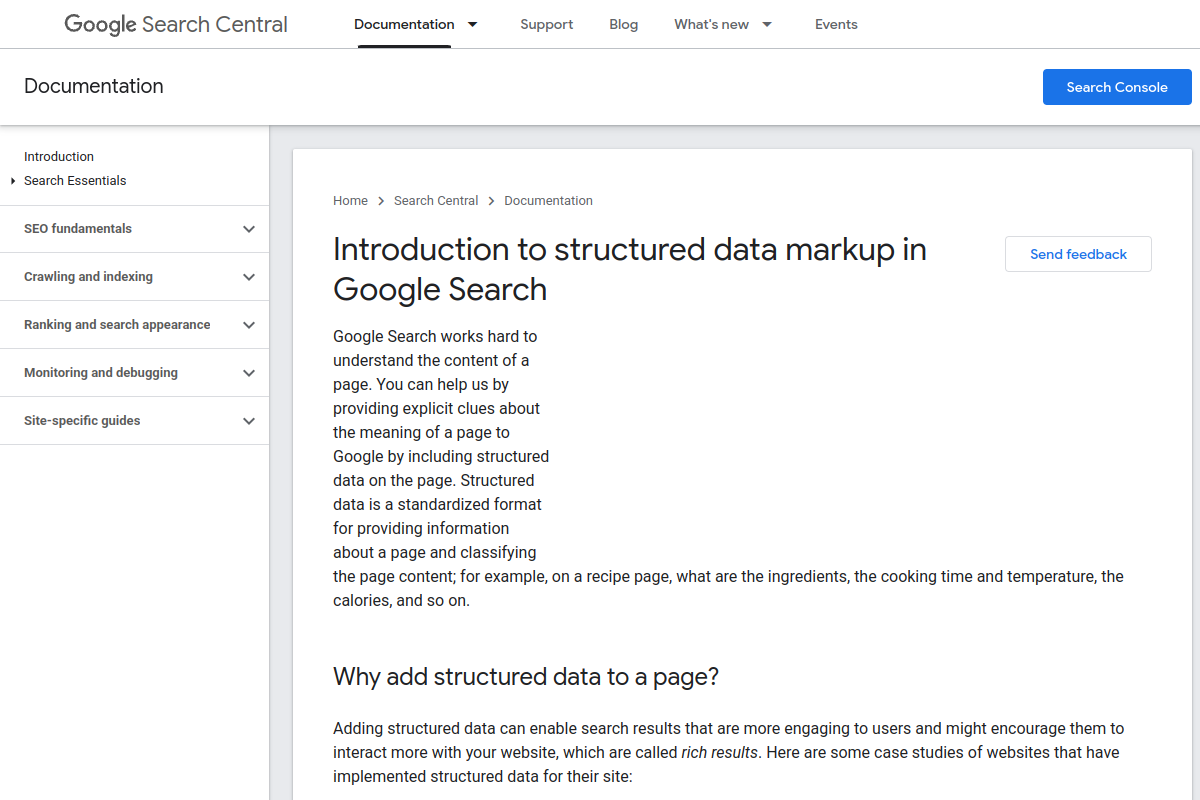The width and height of the screenshot is (1200, 800).
Task: Select the Monitoring and debugging label
Action: pos(101,373)
